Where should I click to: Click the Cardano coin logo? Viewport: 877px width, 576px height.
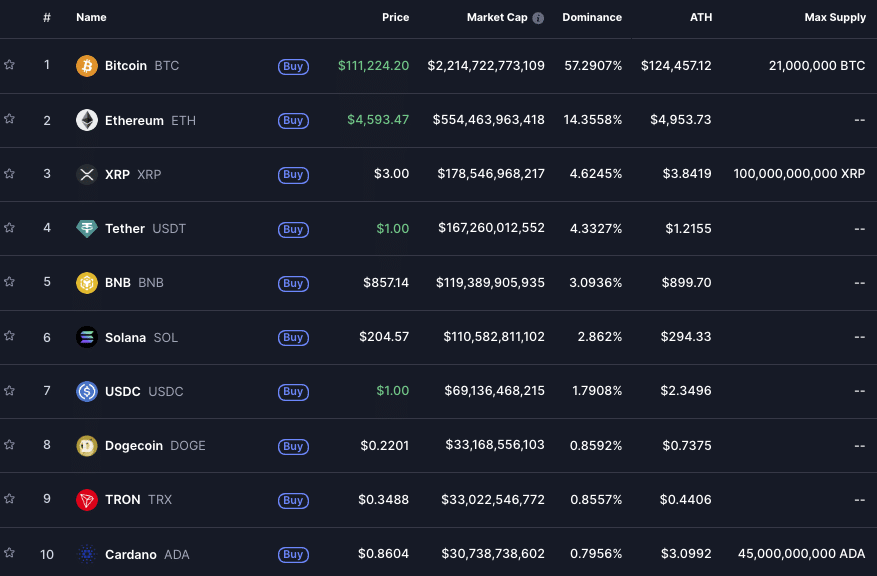pyautogui.click(x=87, y=554)
